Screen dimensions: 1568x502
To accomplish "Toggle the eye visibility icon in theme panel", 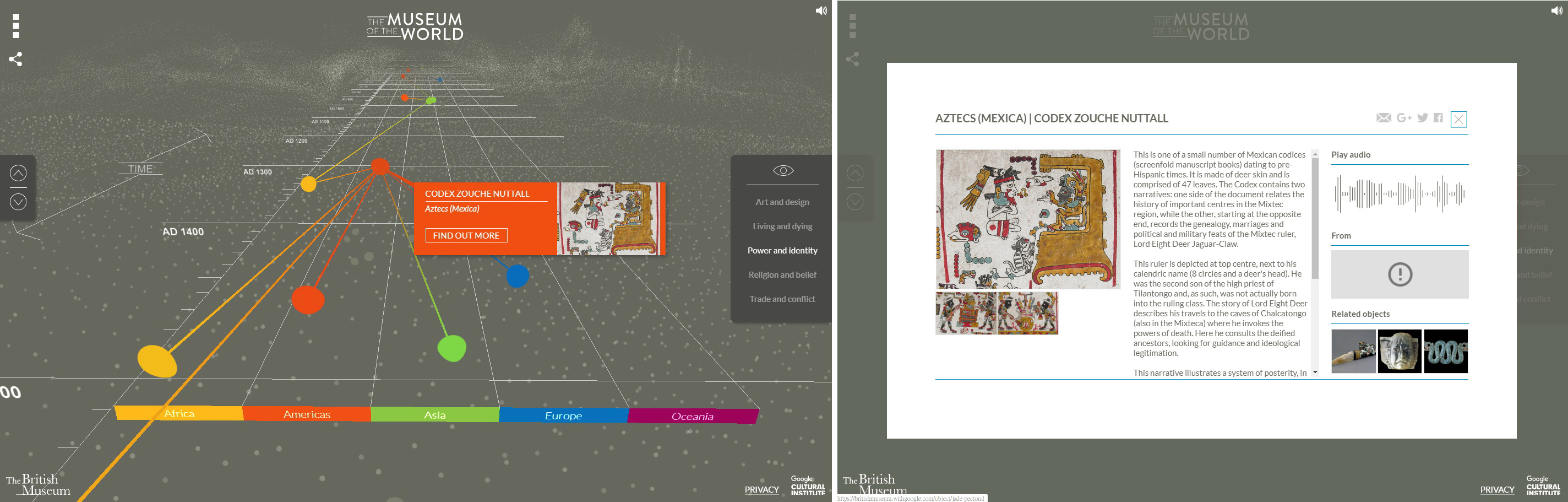I will tap(783, 171).
